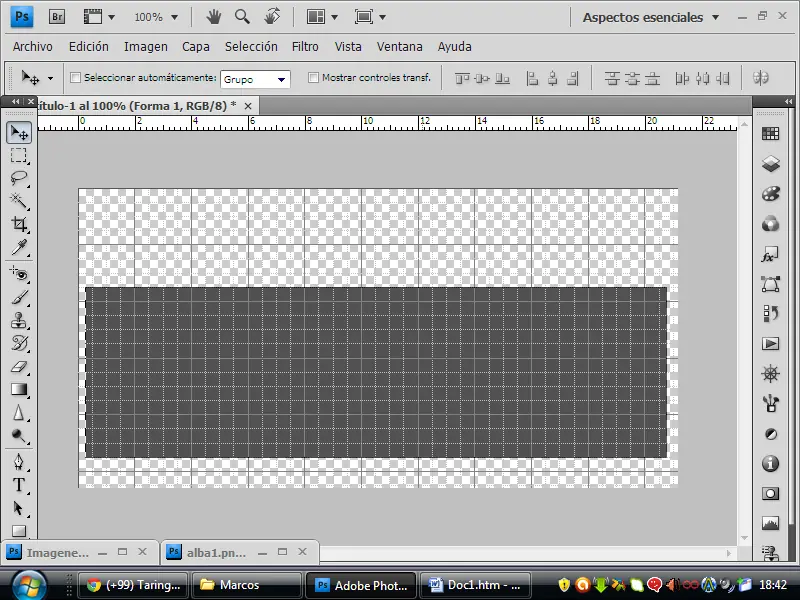Image resolution: width=800 pixels, height=600 pixels.
Task: Select the Rectangular Marquee tool
Action: 19,155
